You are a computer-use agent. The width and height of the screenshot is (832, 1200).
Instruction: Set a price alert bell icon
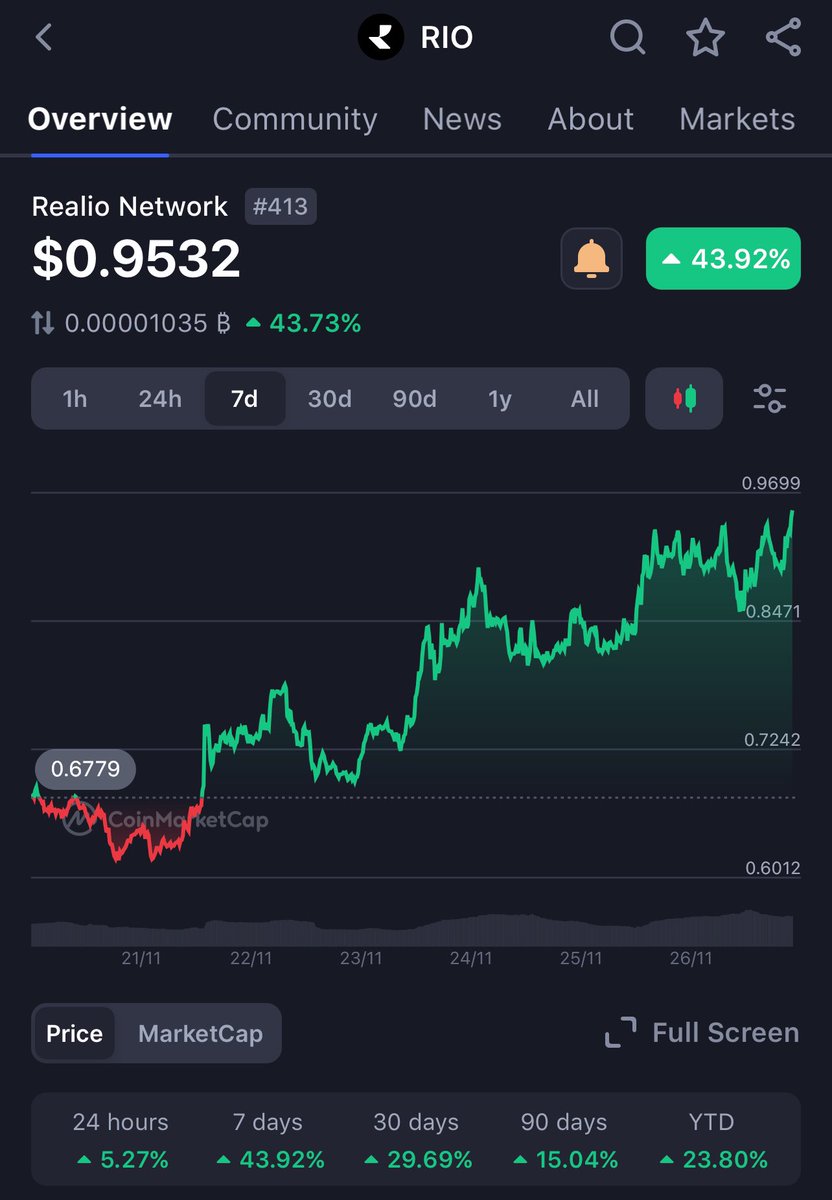pyautogui.click(x=591, y=259)
